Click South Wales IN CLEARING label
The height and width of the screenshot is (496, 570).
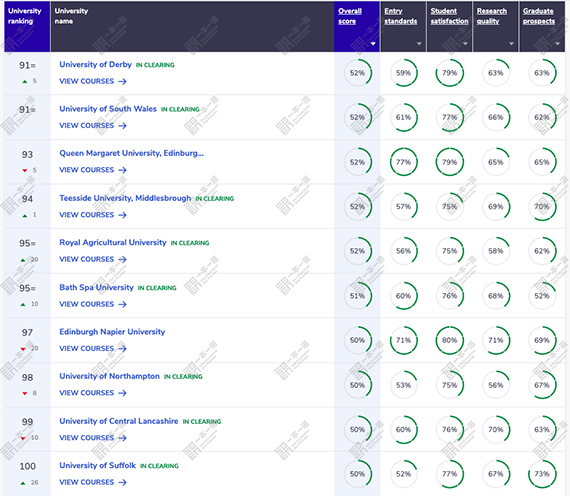pyautogui.click(x=180, y=109)
